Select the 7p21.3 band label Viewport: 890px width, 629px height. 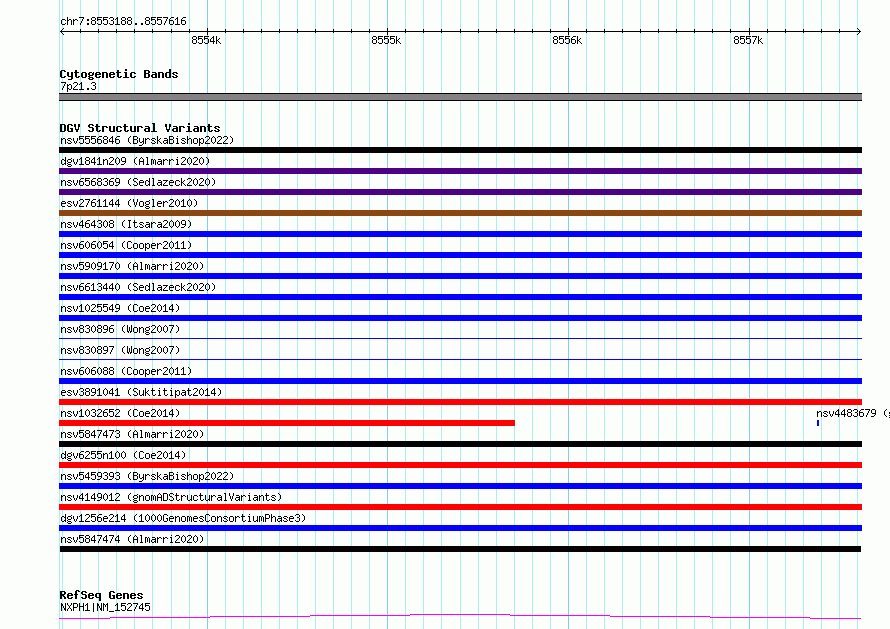78,86
